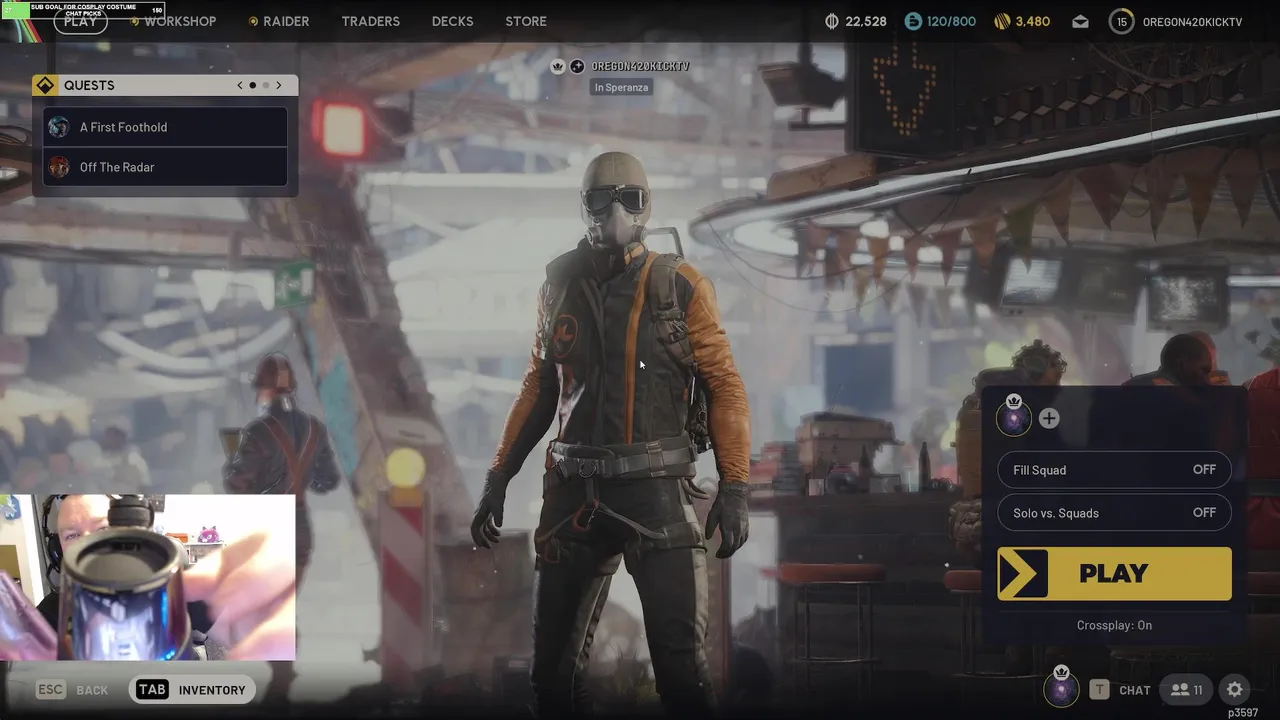Viewport: 1280px width, 720px height.
Task: Click the streamer webcam overlay
Action: pos(148,577)
